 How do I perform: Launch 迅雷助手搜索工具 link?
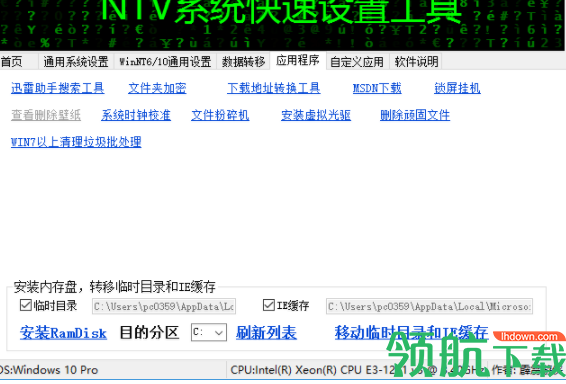pyautogui.click(x=58, y=88)
